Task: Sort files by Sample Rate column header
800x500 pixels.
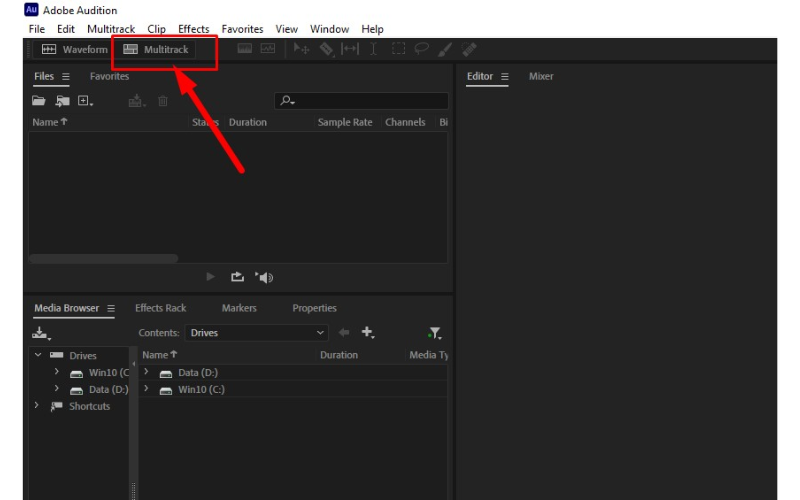Action: click(x=345, y=122)
